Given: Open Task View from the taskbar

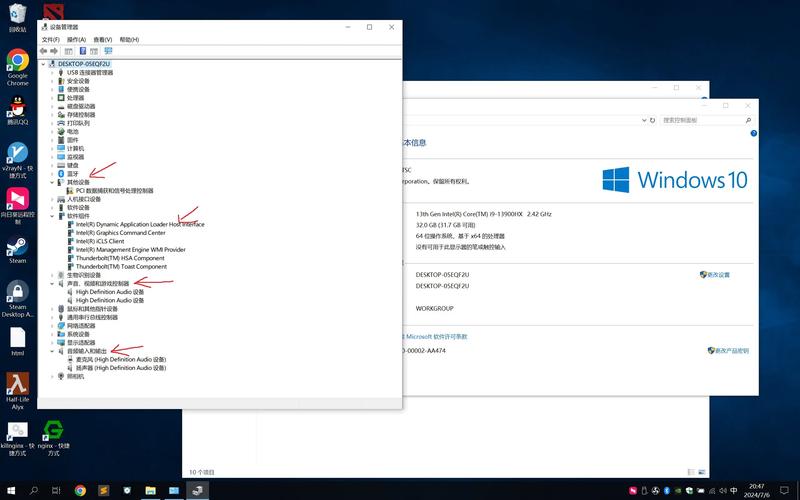Looking at the screenshot, I should coord(56,490).
